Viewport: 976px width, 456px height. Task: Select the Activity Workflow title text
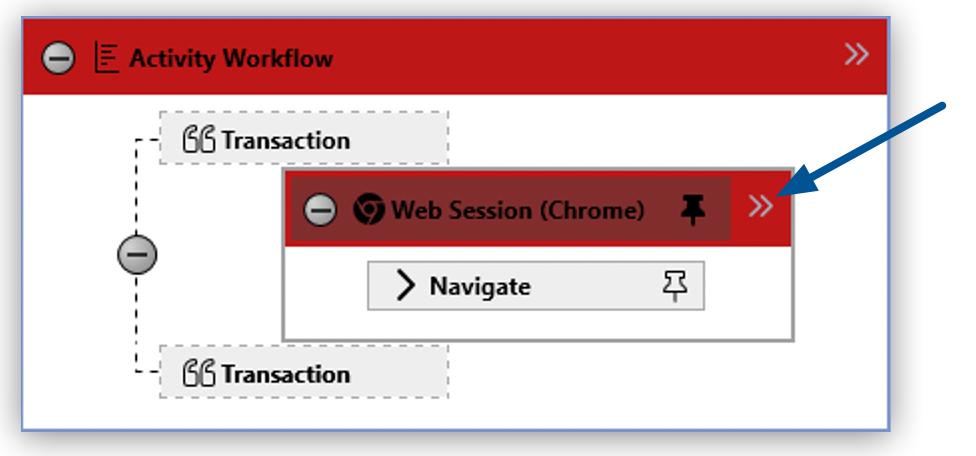click(231, 58)
